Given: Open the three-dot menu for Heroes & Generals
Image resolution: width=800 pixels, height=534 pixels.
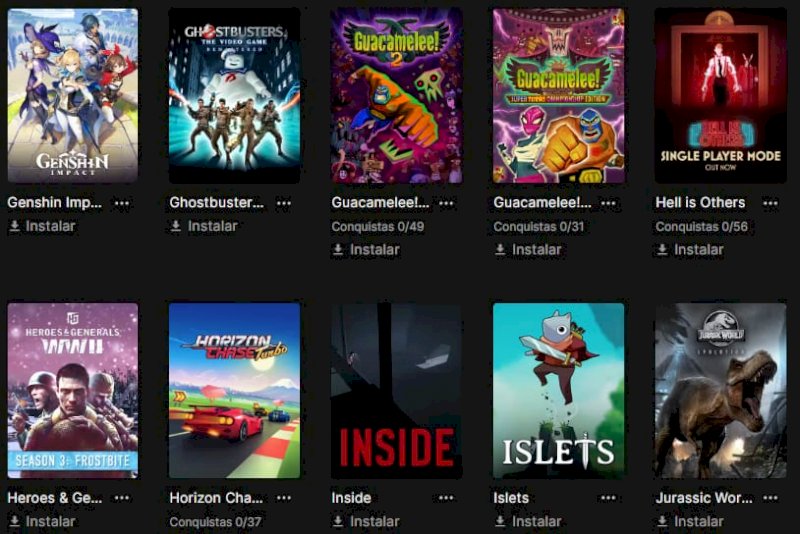Looking at the screenshot, I should (122, 498).
